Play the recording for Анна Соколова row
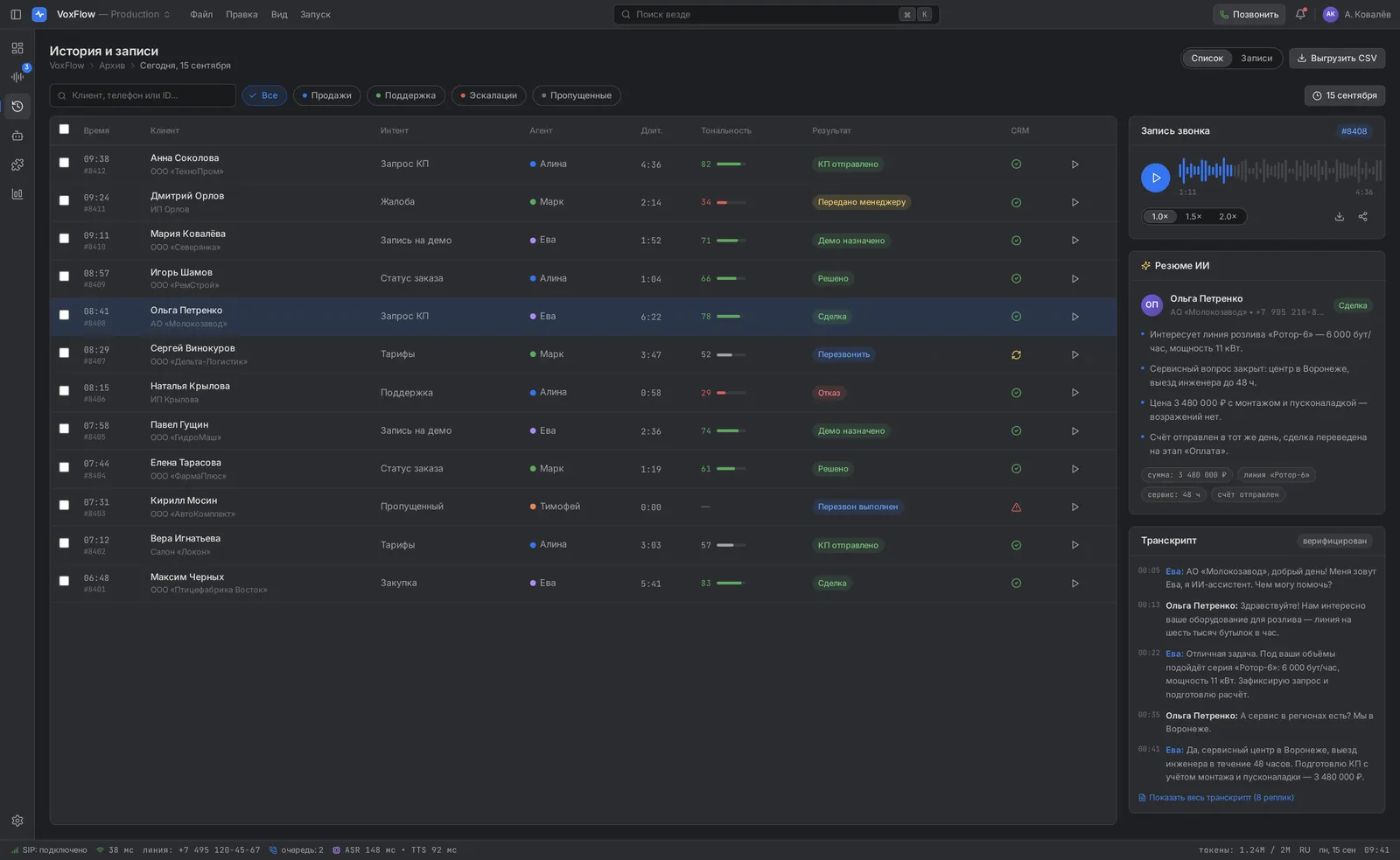 tap(1075, 164)
